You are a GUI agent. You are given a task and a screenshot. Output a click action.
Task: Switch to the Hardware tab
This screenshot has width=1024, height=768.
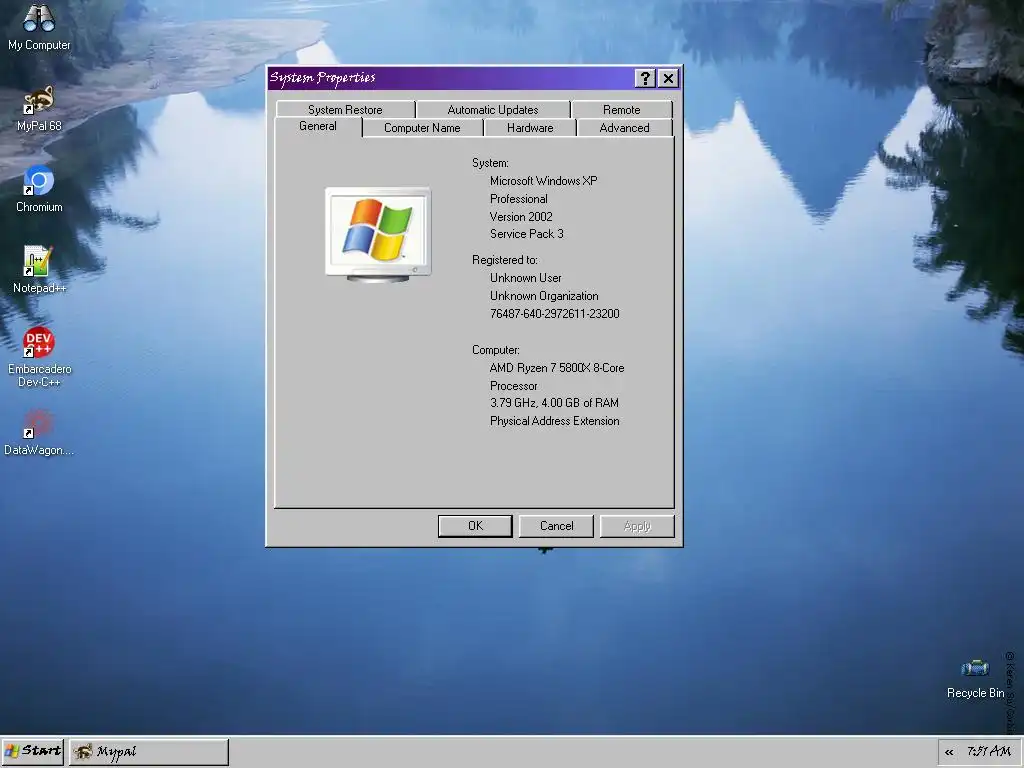530,128
